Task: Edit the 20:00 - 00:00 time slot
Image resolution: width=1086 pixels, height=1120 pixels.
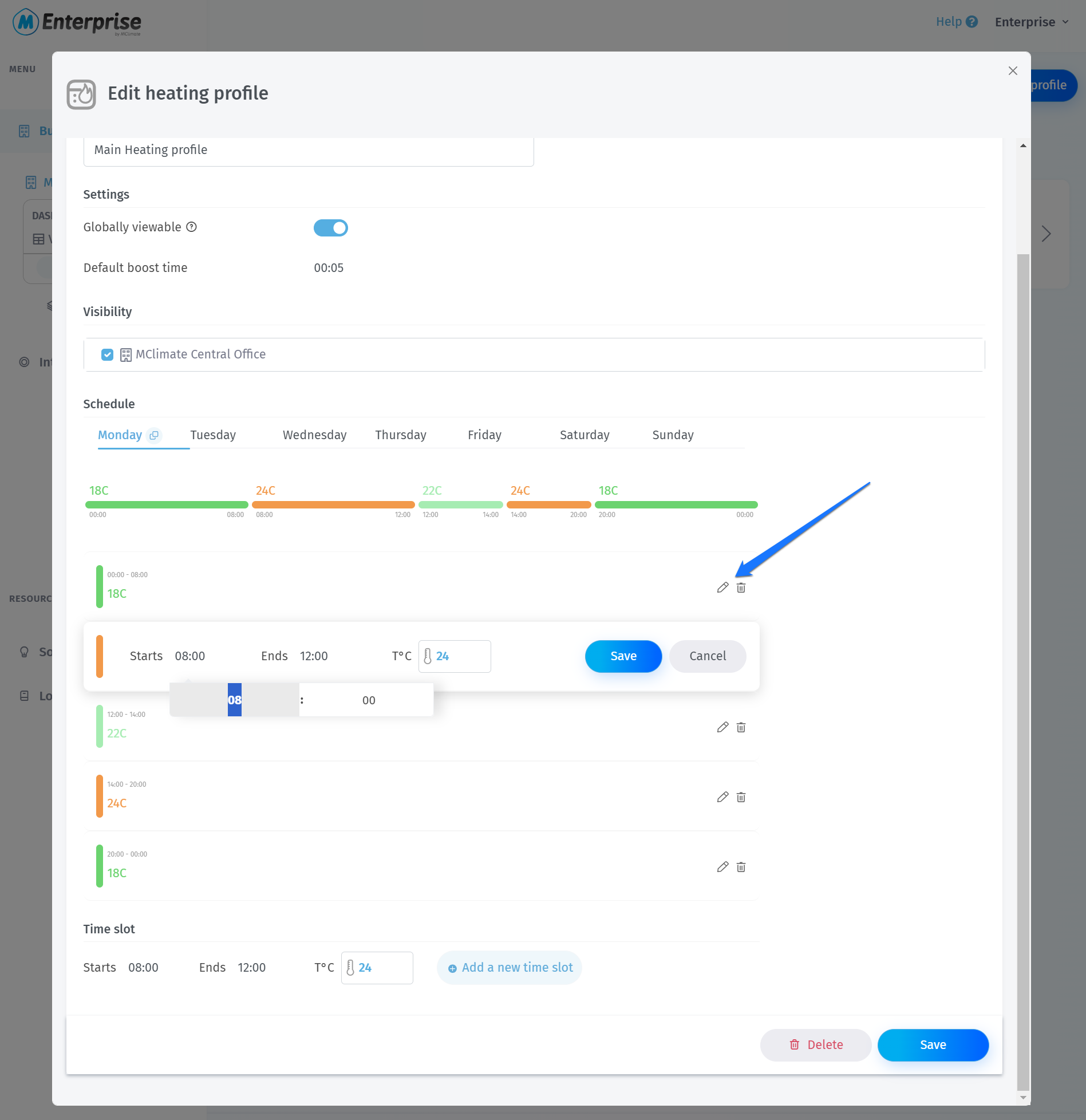Action: click(722, 867)
